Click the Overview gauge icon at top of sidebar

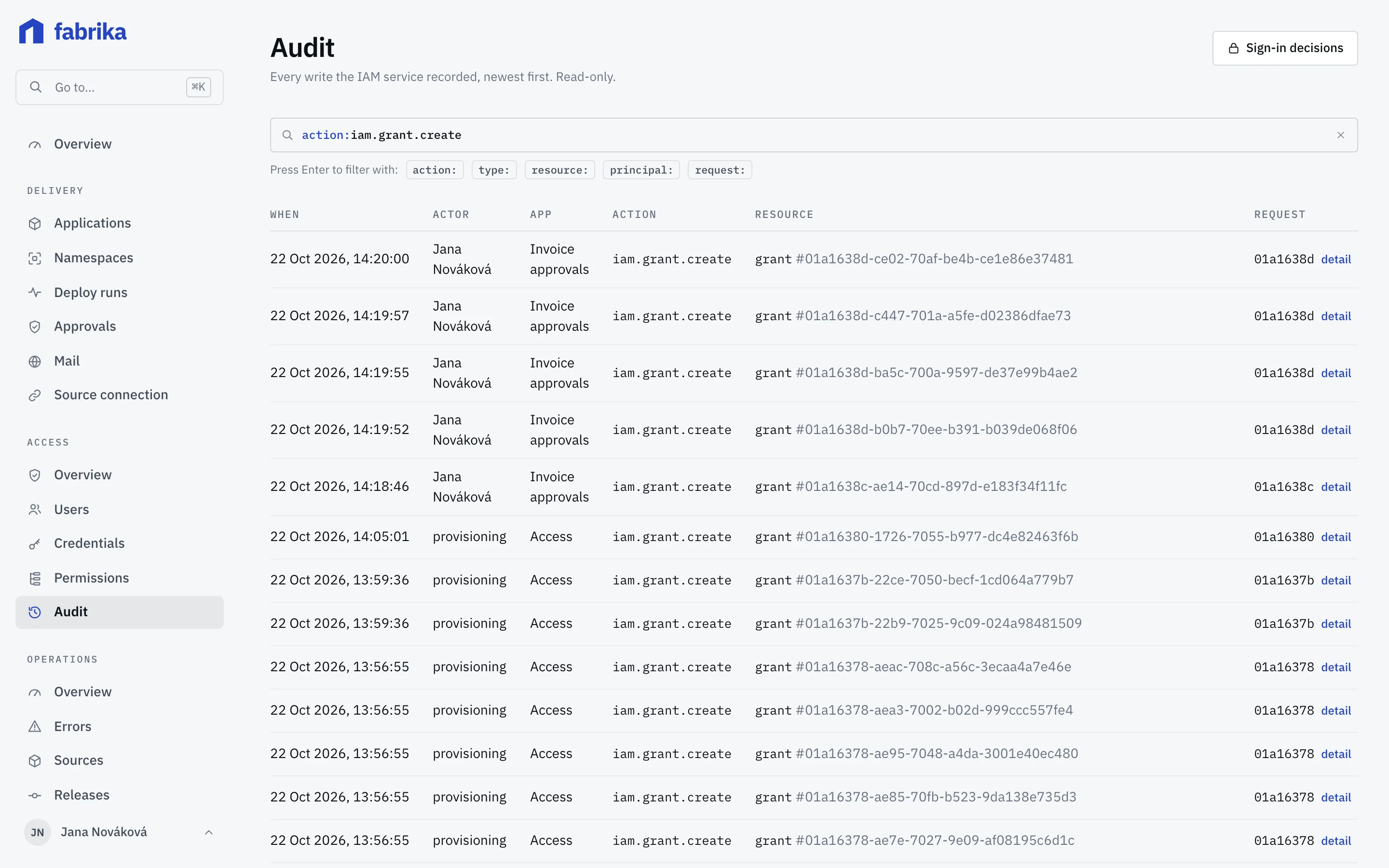pos(35,144)
